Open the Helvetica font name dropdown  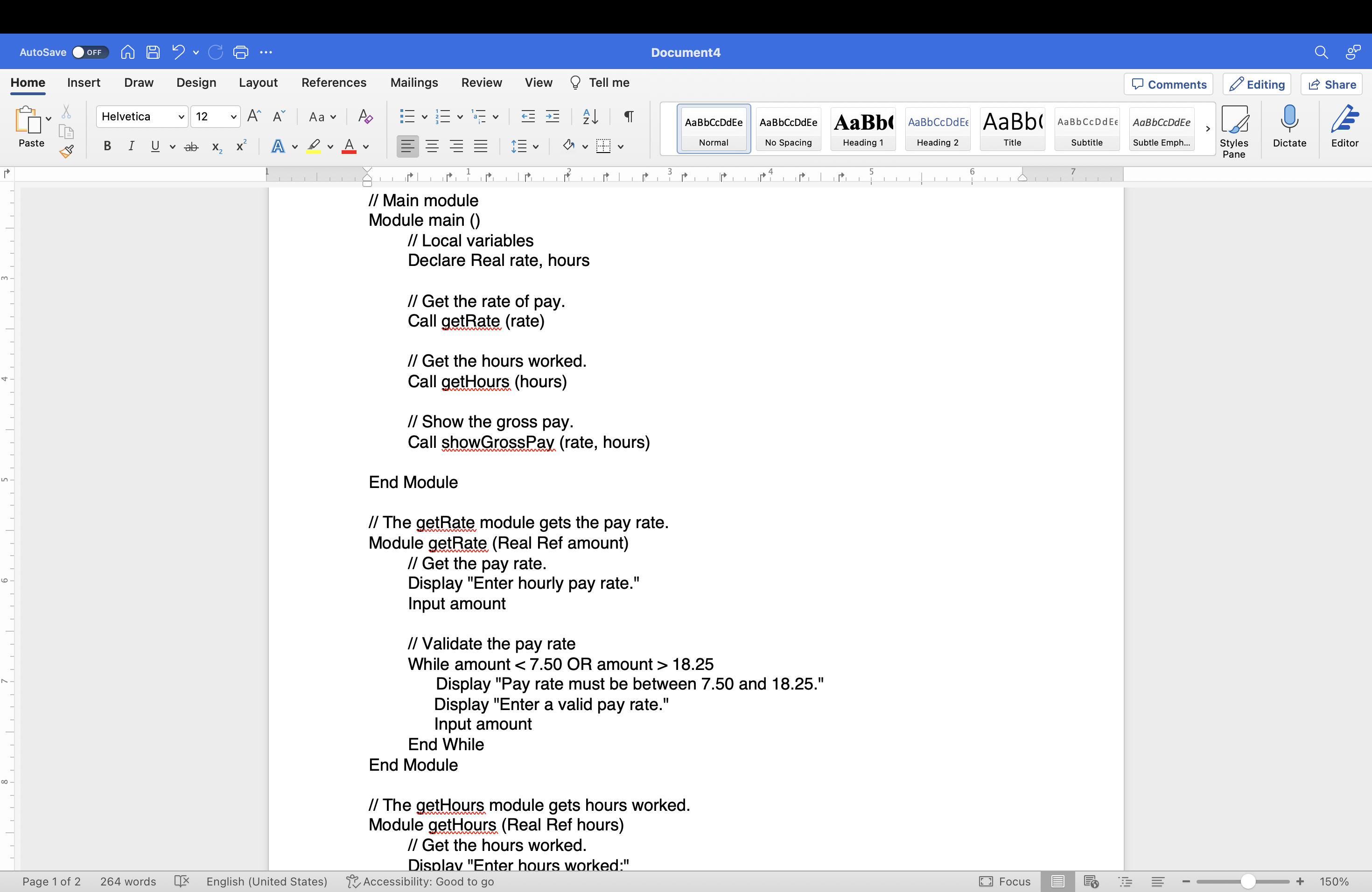pyautogui.click(x=181, y=117)
